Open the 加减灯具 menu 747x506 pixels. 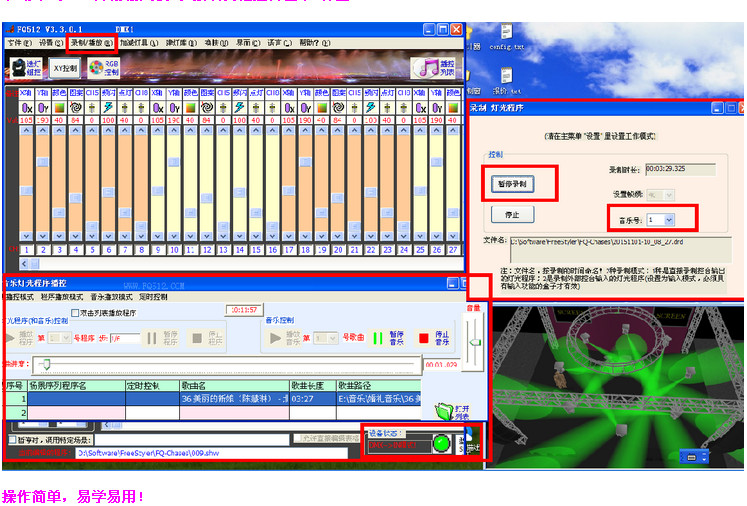(139, 43)
